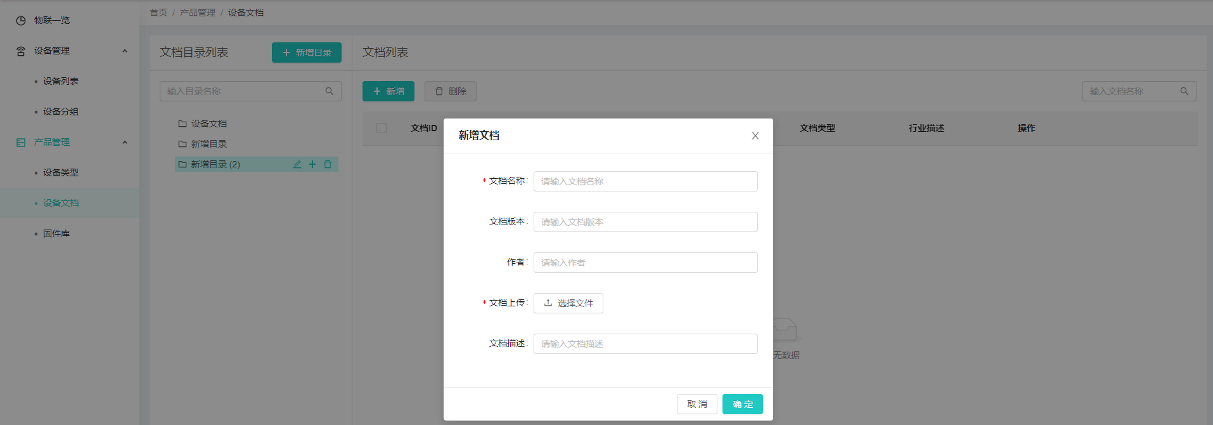Click the 文档版本 input field
The image size is (1213, 425).
[x=645, y=222]
